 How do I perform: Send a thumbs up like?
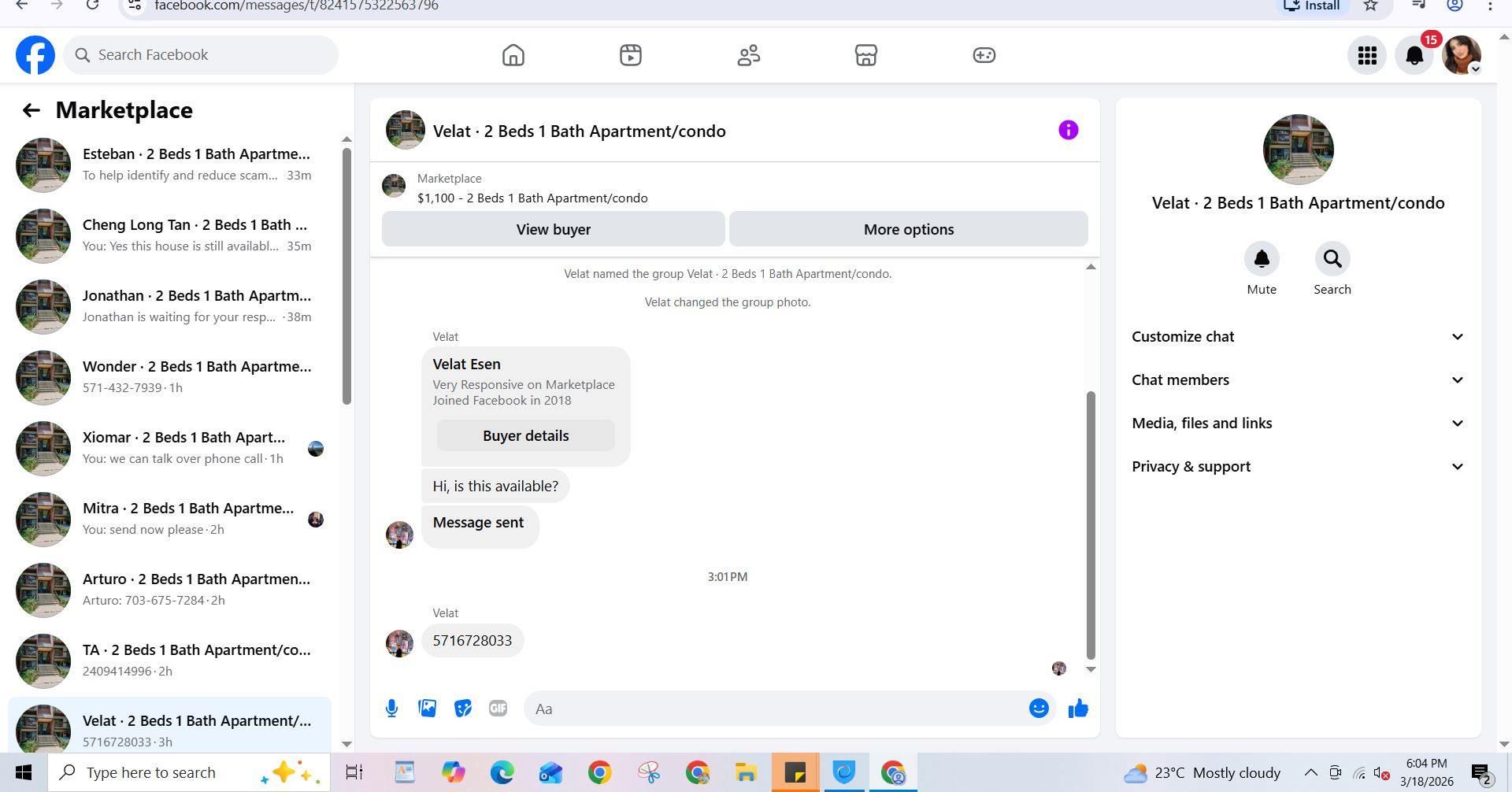(1078, 709)
